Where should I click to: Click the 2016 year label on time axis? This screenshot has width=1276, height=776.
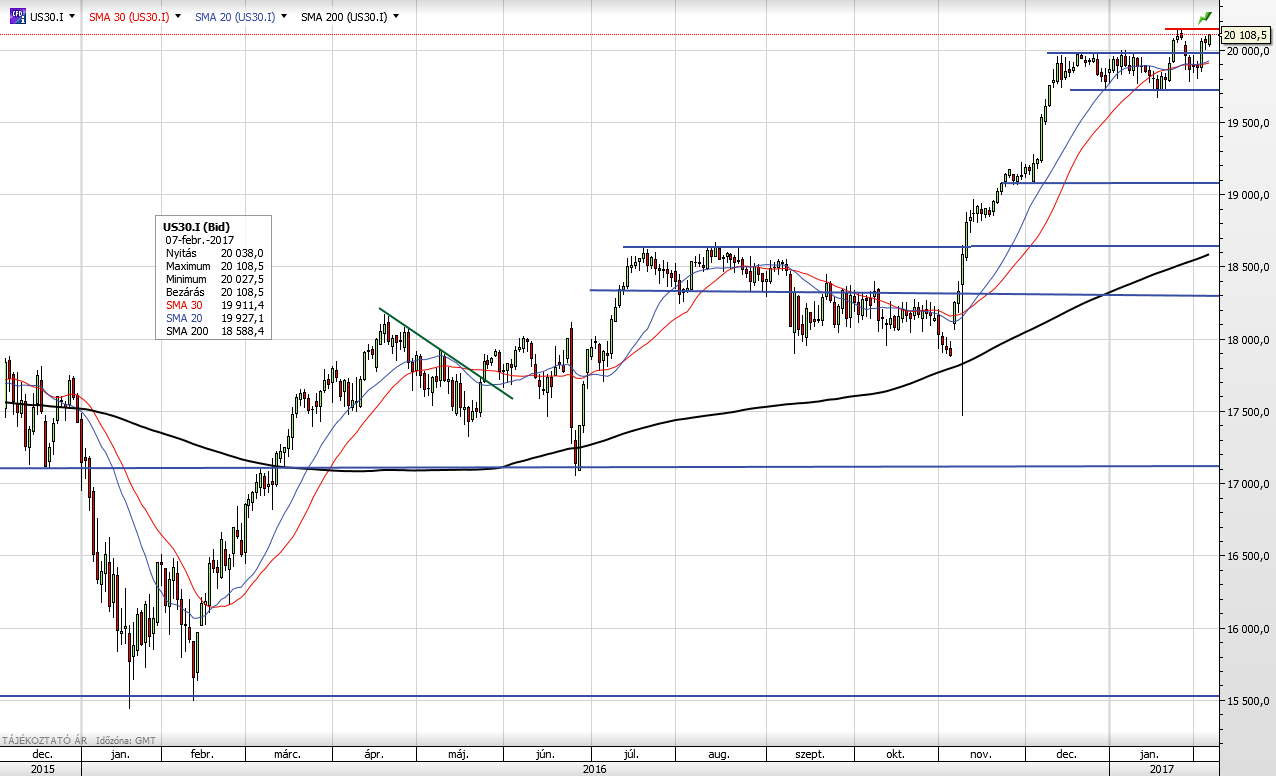594,769
